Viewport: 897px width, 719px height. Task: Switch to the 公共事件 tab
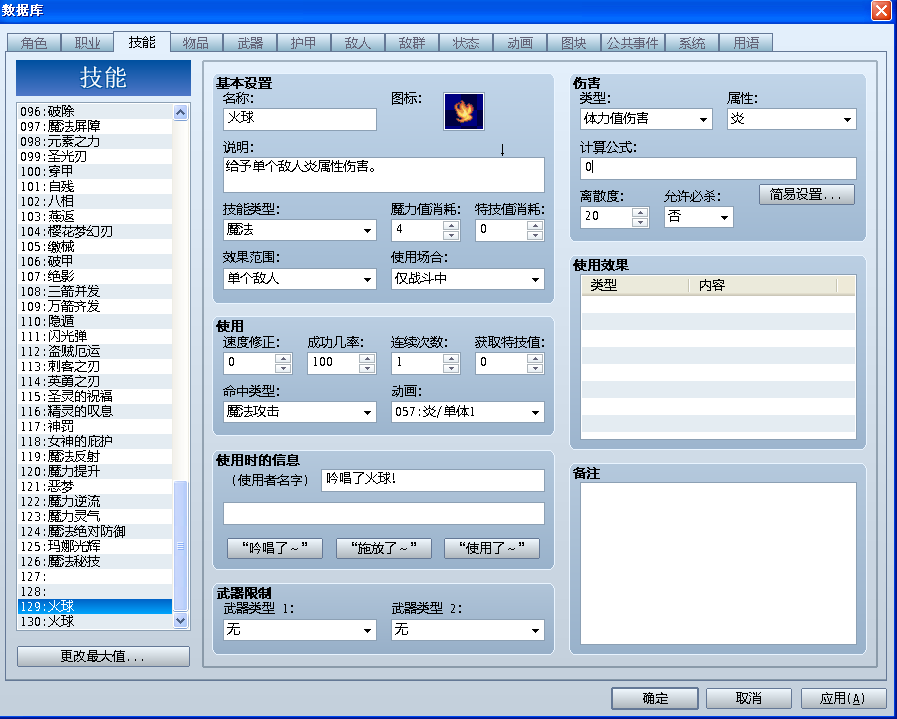click(x=633, y=43)
